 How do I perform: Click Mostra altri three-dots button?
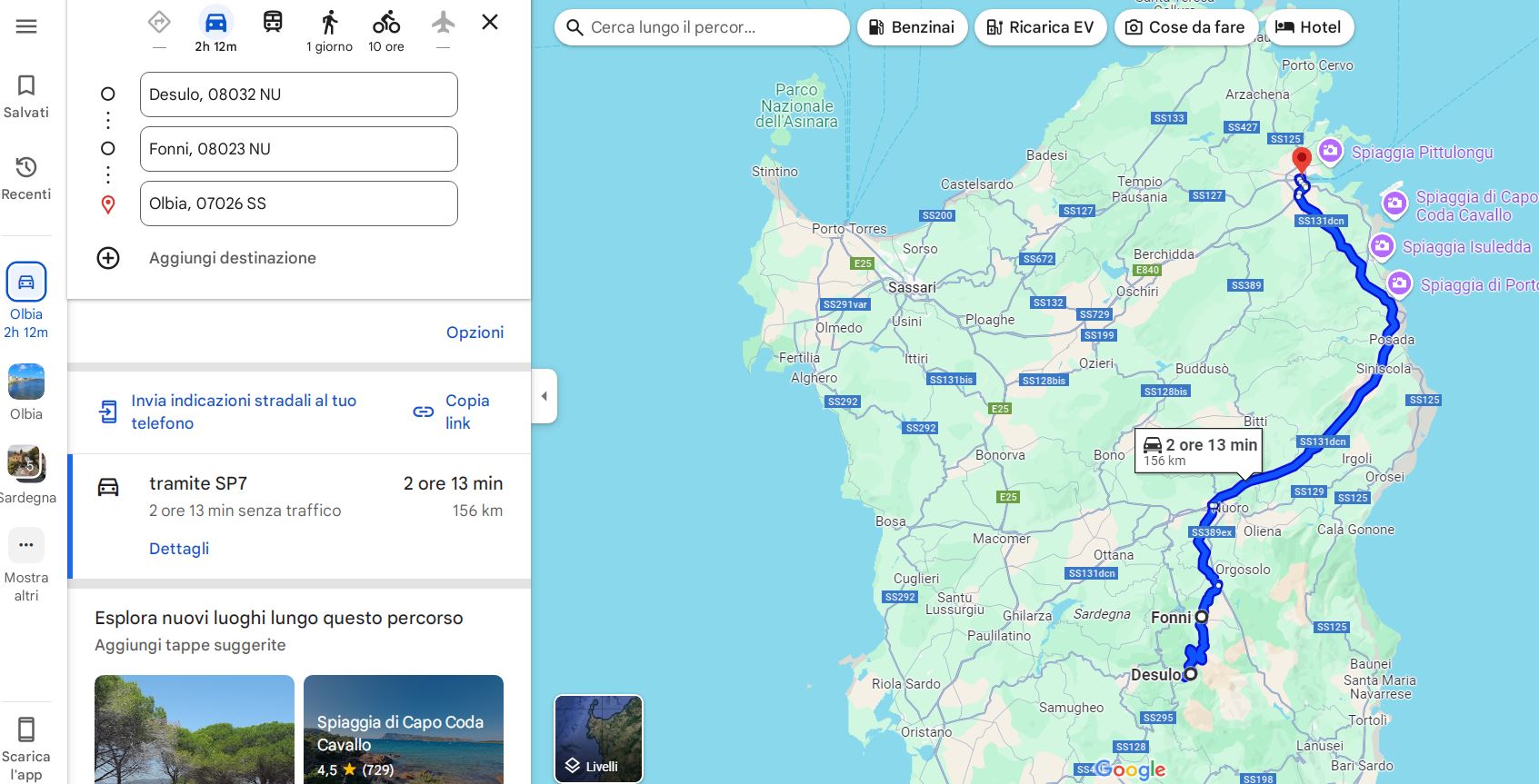pyautogui.click(x=26, y=545)
